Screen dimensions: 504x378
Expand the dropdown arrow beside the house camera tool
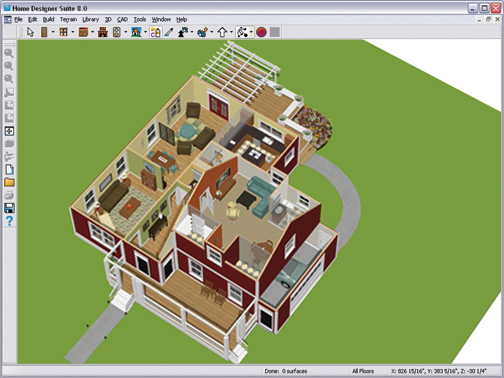click(x=145, y=32)
